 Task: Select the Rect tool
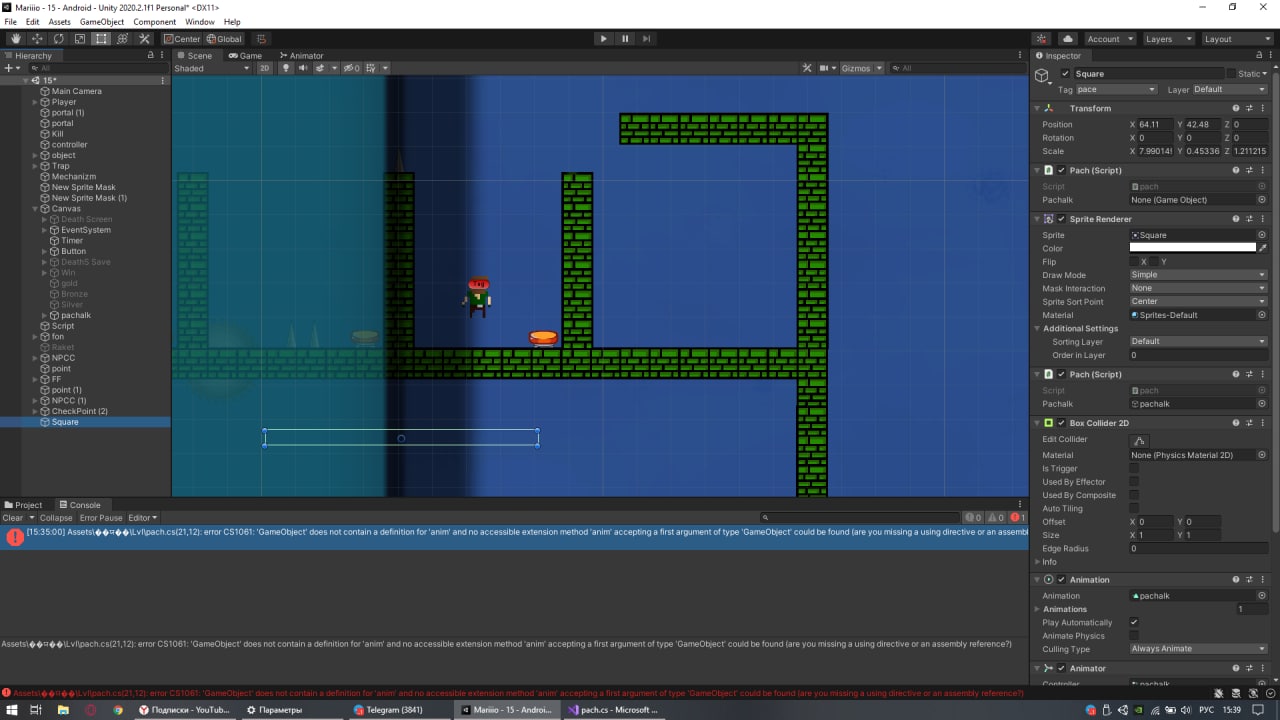(101, 39)
